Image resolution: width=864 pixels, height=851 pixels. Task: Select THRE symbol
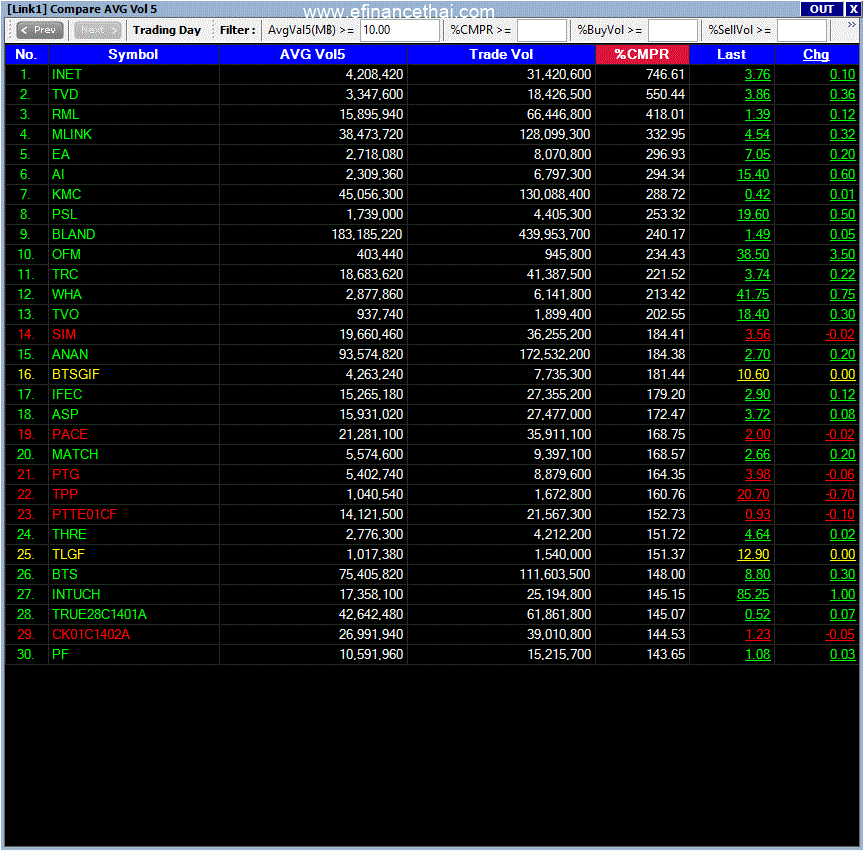click(69, 534)
